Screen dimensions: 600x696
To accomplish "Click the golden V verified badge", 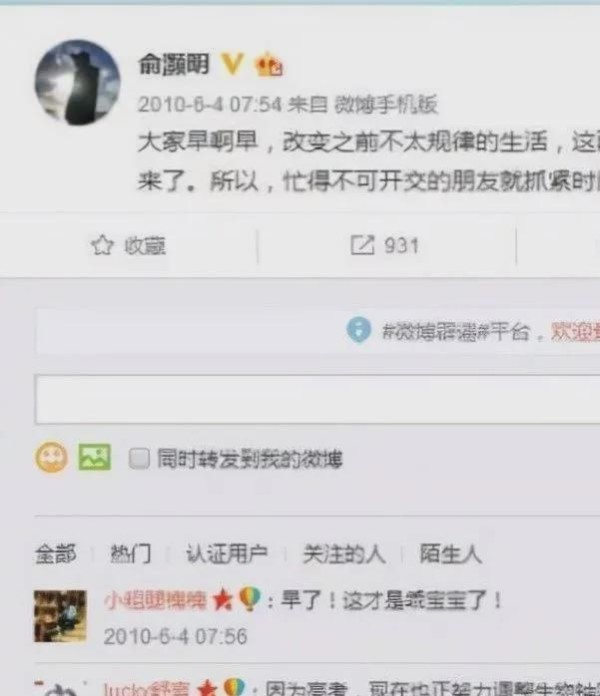I will coord(232,64).
